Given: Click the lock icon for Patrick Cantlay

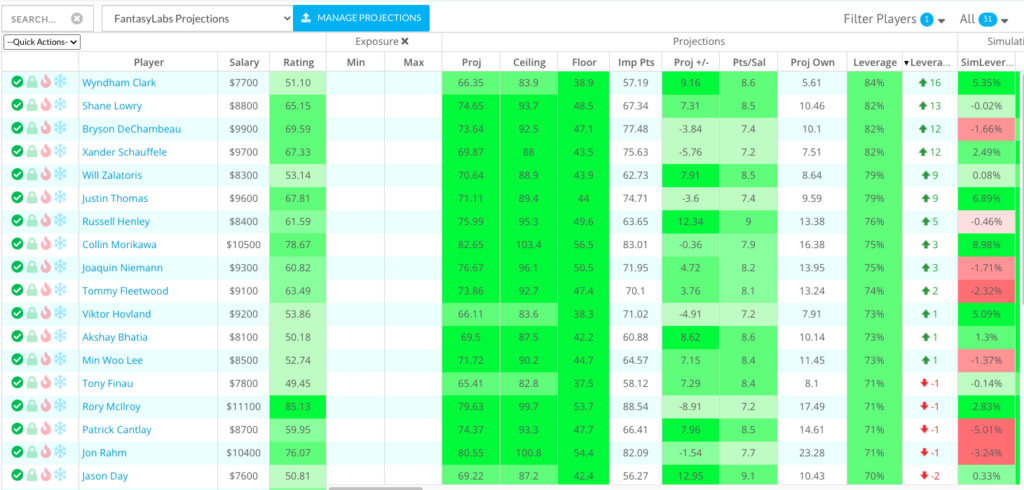Looking at the screenshot, I should [x=31, y=430].
